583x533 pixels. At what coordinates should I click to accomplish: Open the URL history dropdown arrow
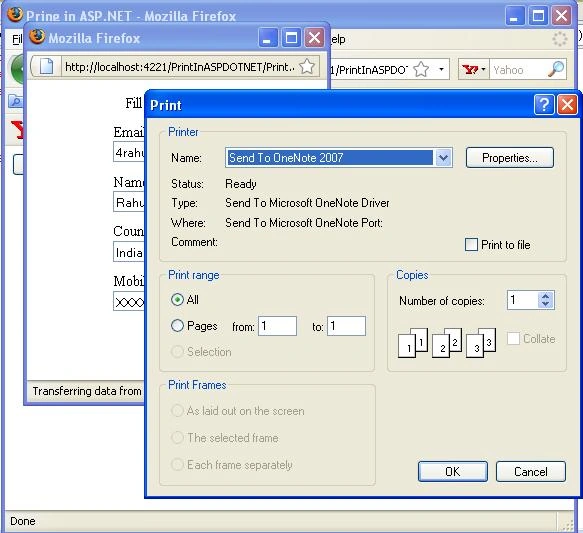[x=441, y=69]
